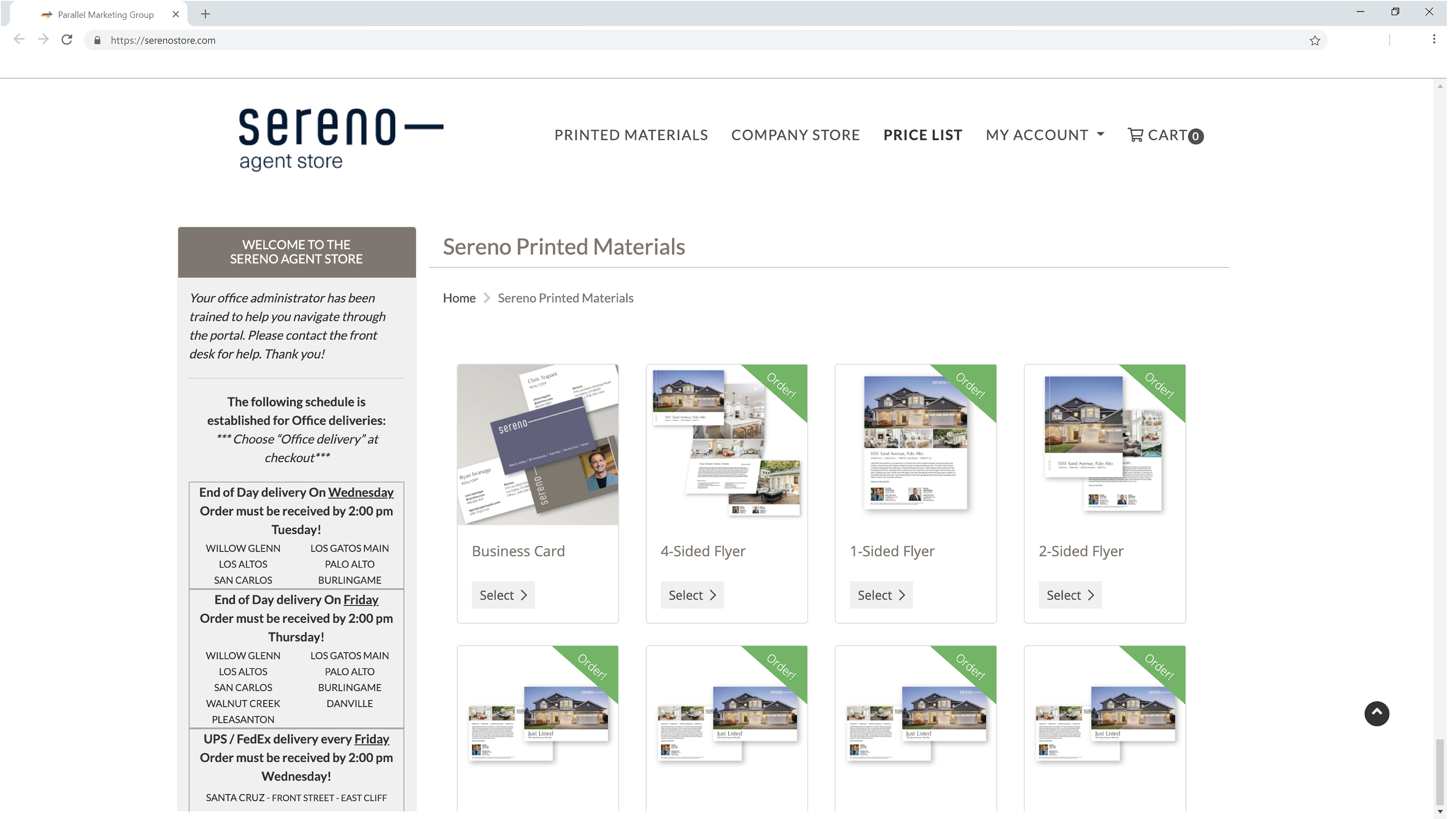This screenshot has width=1456, height=819.
Task: Click Sereno Printed Materials breadcrumb
Action: click(565, 298)
